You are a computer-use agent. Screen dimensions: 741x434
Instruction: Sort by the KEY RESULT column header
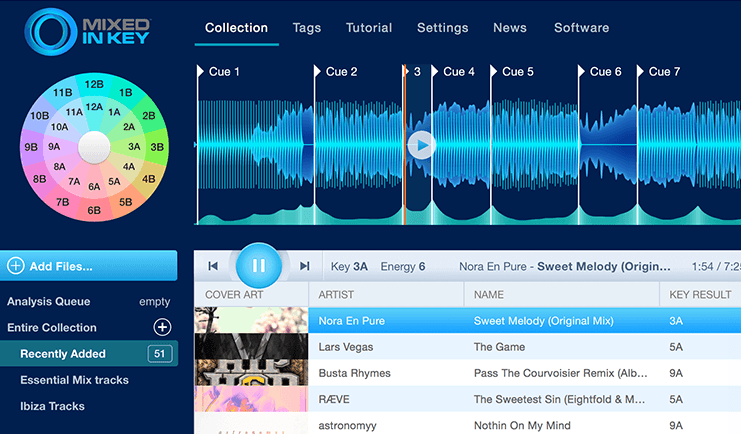[x=700, y=295]
